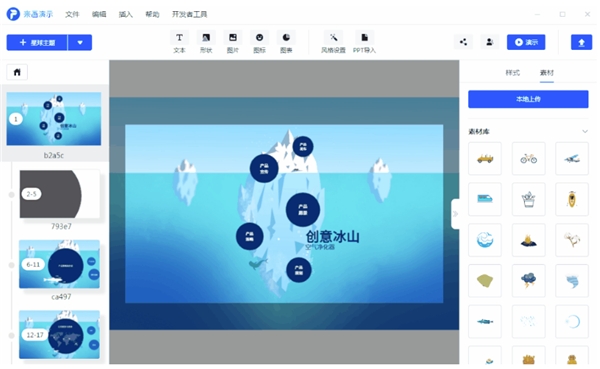Select slide thumbnail 1 labeled b2a5c
The image size is (600, 369).
point(54,119)
